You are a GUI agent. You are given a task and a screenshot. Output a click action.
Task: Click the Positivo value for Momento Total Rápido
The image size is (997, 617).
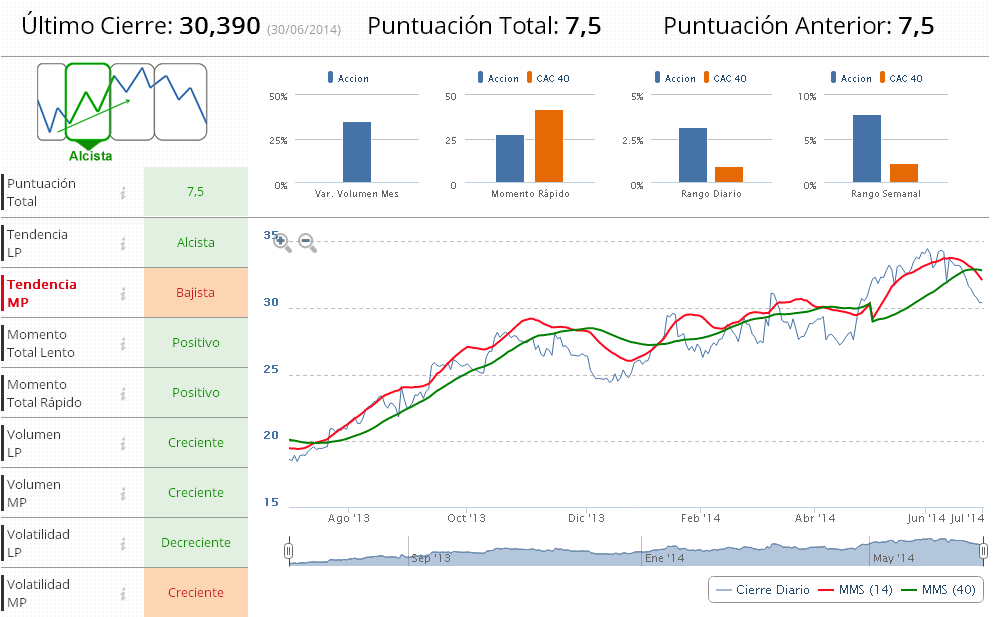(x=196, y=392)
